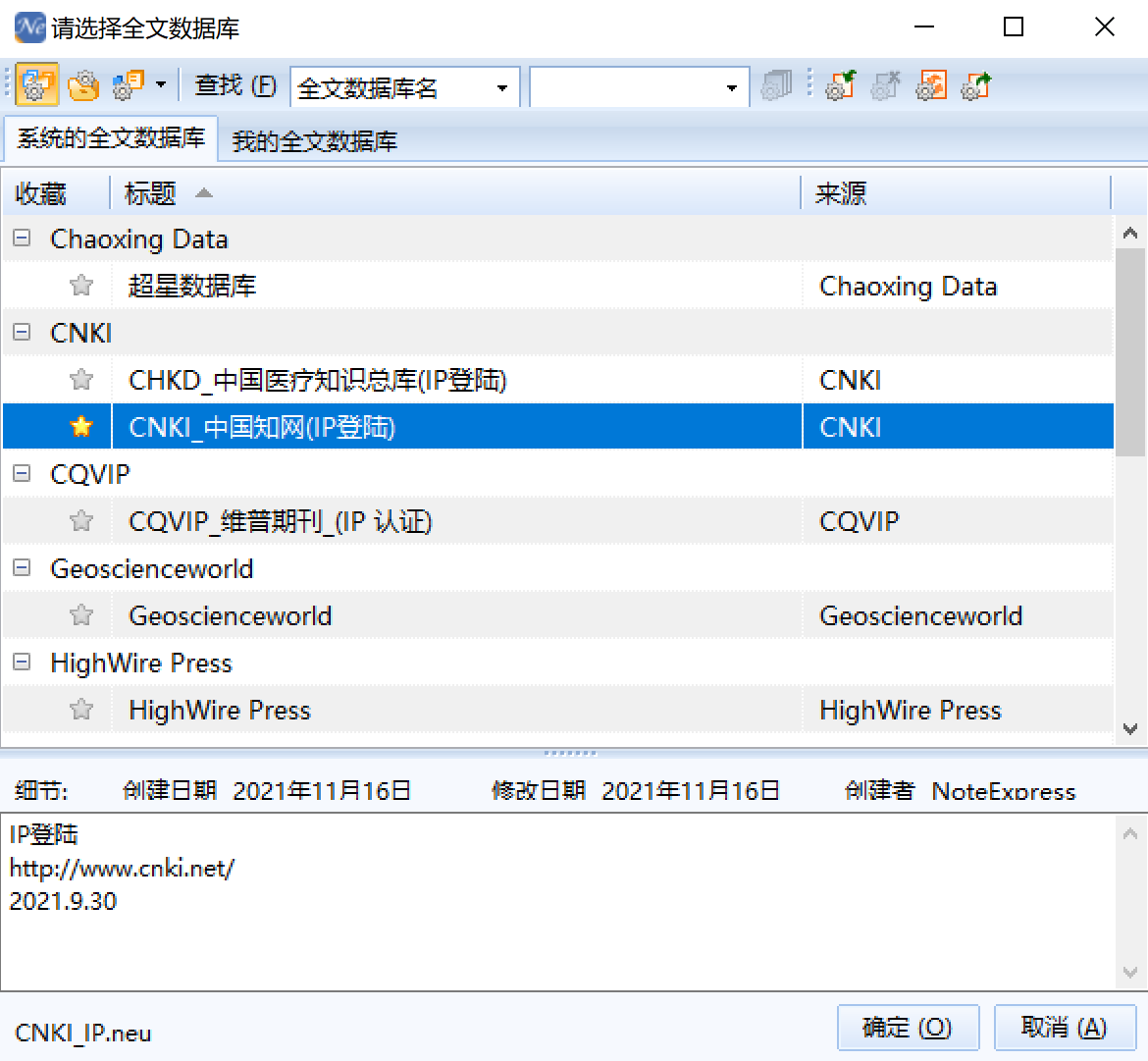Select the CNKI_中国知网(IP登陆) row title
The image size is (1148, 1061).
click(262, 427)
